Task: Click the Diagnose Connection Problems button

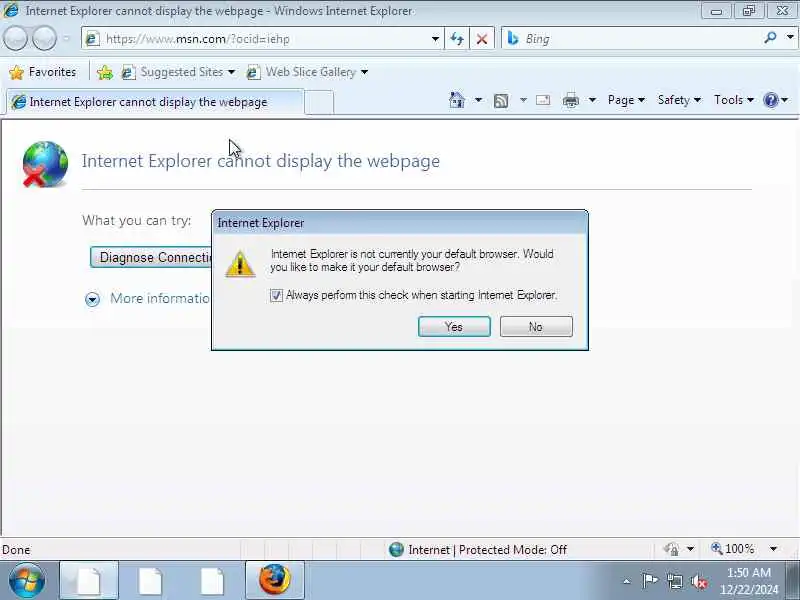Action: coord(152,257)
